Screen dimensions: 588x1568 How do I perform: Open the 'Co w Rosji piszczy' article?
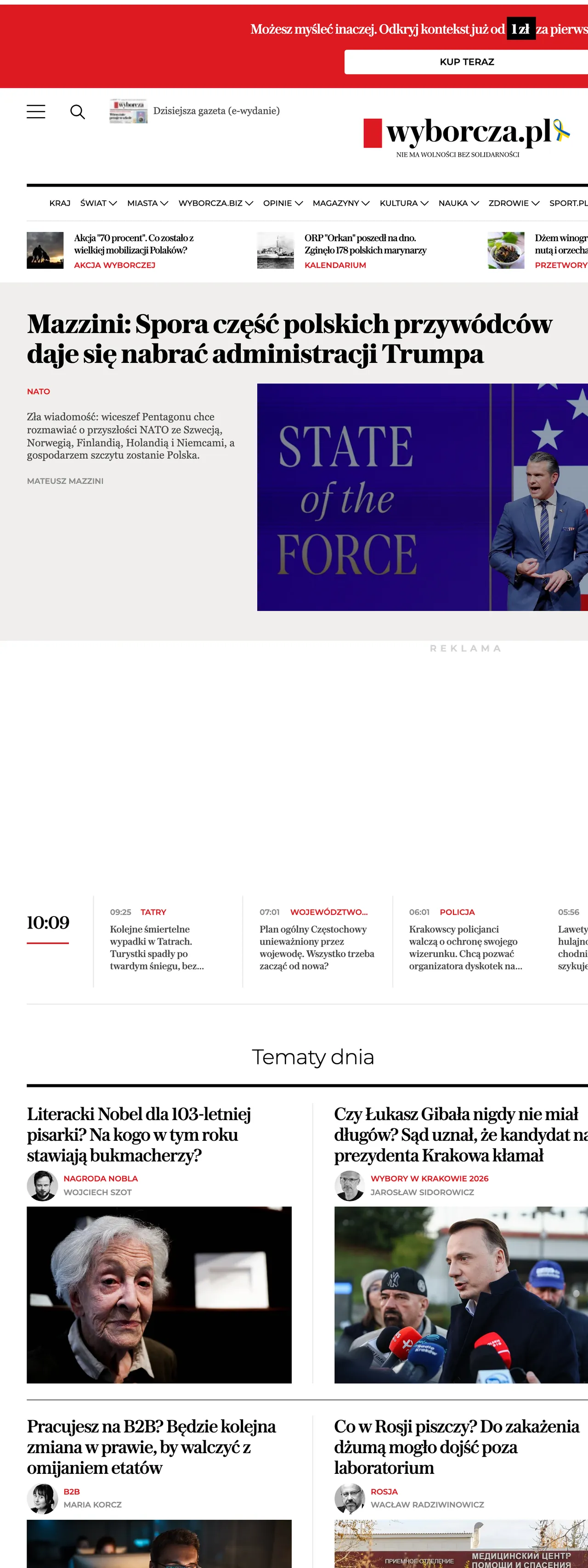click(457, 1447)
